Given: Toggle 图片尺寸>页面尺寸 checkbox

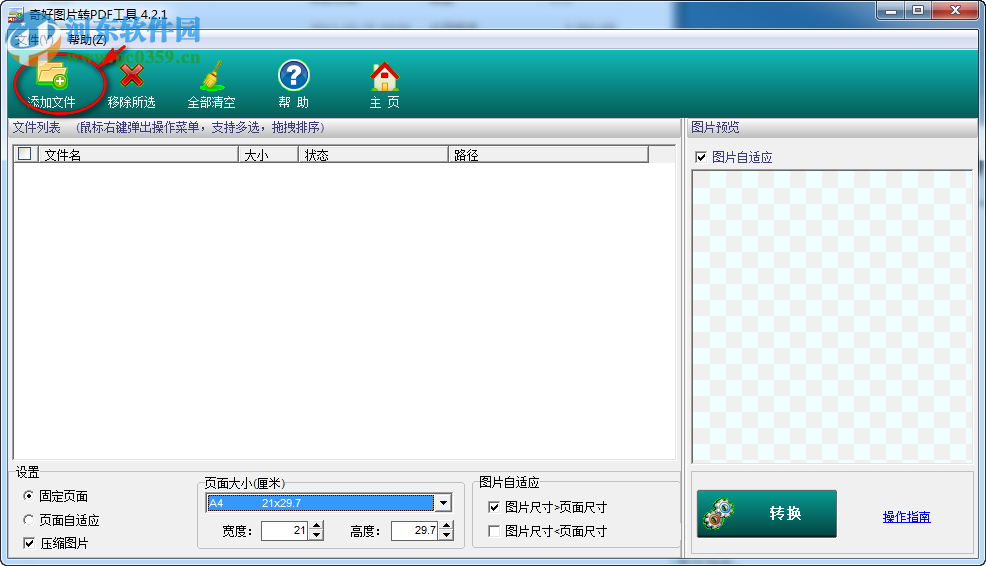Looking at the screenshot, I should coord(494,507).
